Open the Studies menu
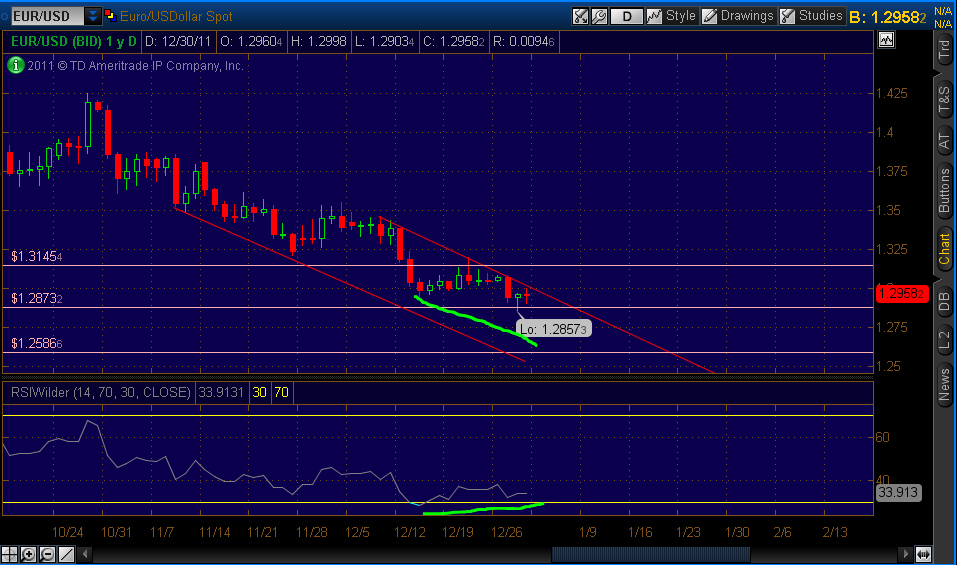957x565 pixels. [x=812, y=16]
